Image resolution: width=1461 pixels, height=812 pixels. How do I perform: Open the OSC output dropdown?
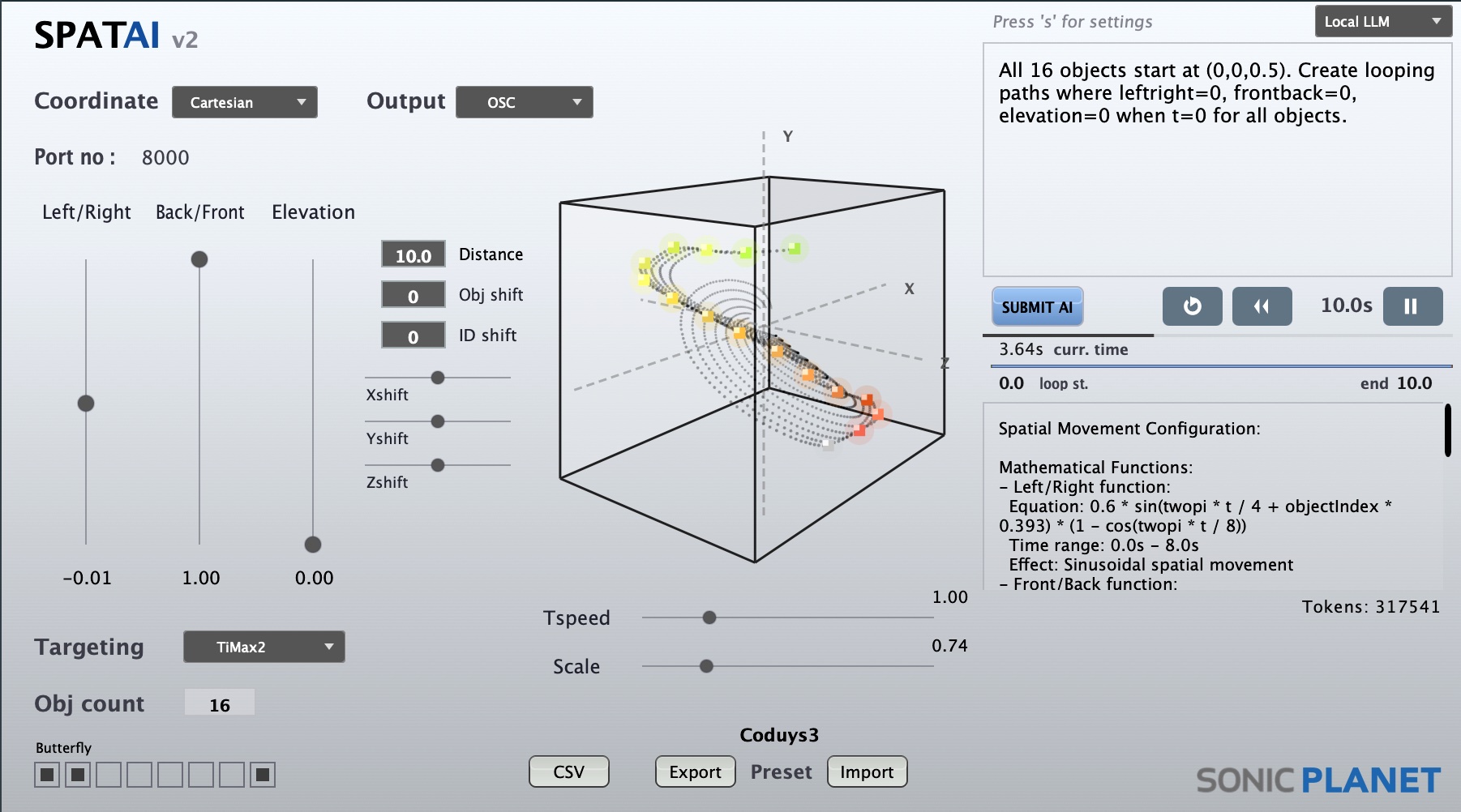tap(524, 102)
